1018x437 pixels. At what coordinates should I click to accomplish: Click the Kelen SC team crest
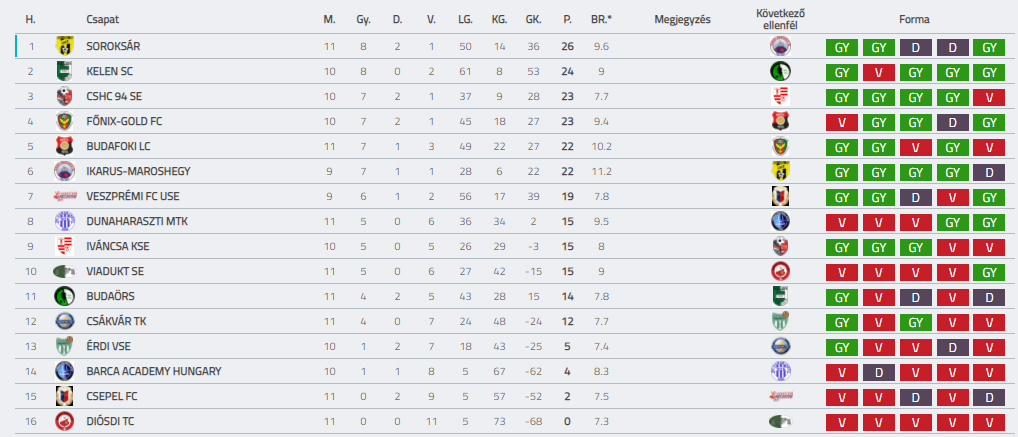(65, 71)
